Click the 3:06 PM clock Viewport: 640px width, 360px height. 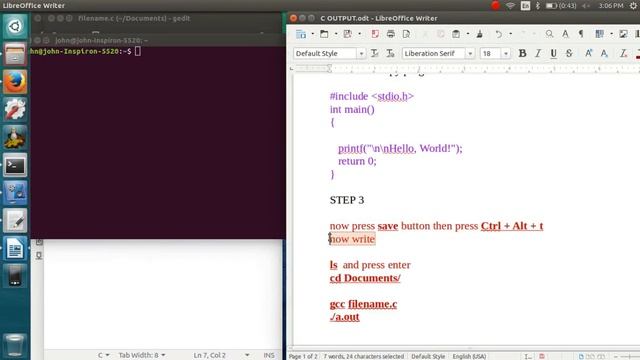coord(611,6)
